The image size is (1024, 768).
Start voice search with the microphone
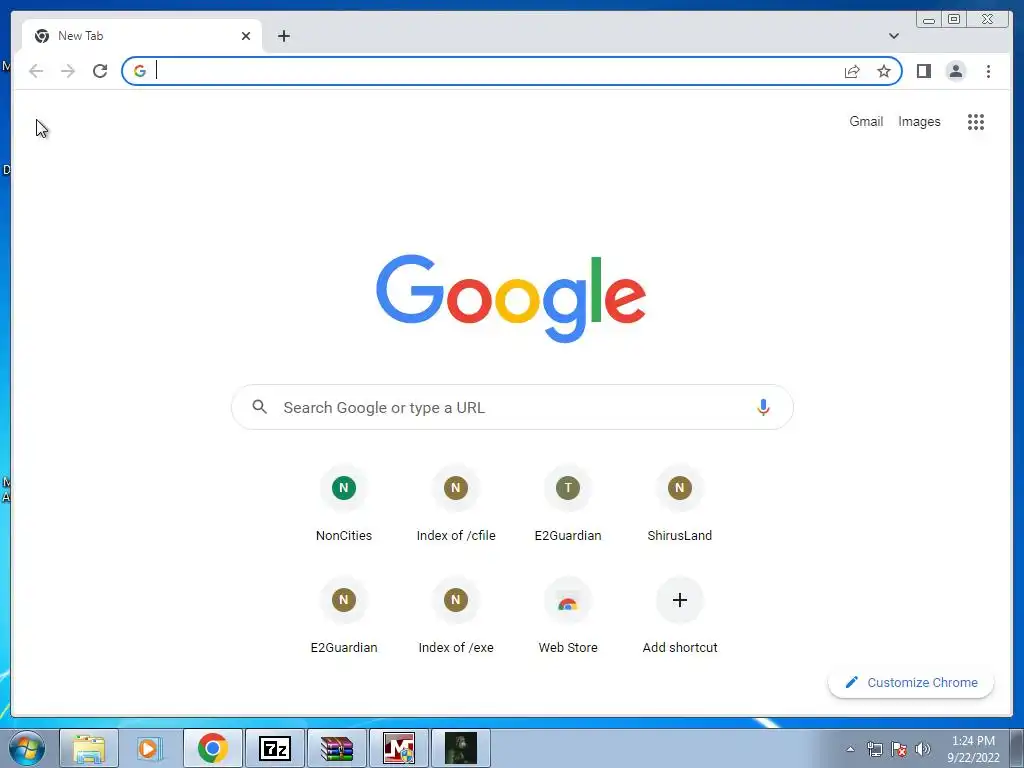pos(763,407)
